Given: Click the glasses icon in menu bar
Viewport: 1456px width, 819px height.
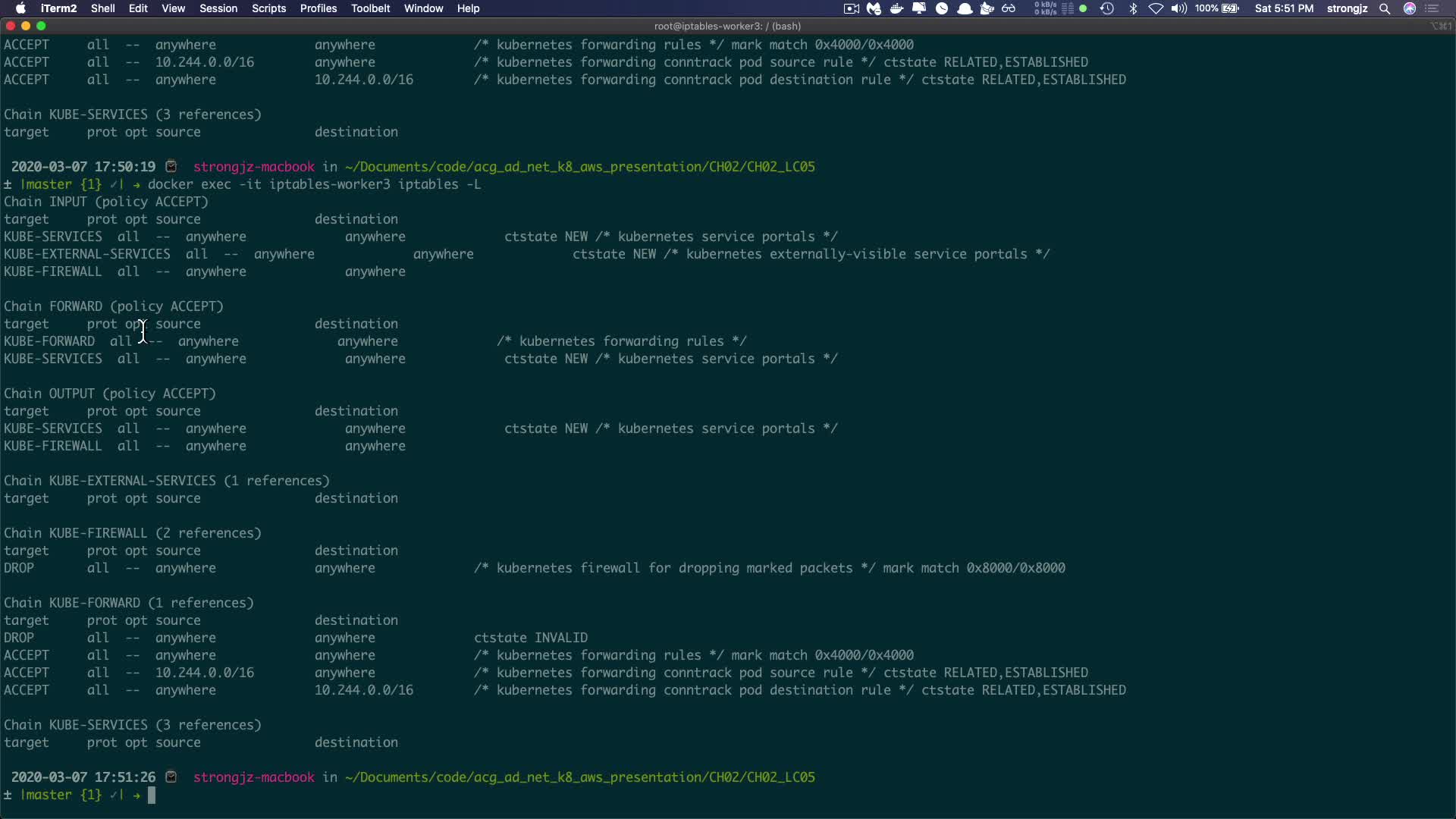Looking at the screenshot, I should click(1009, 8).
